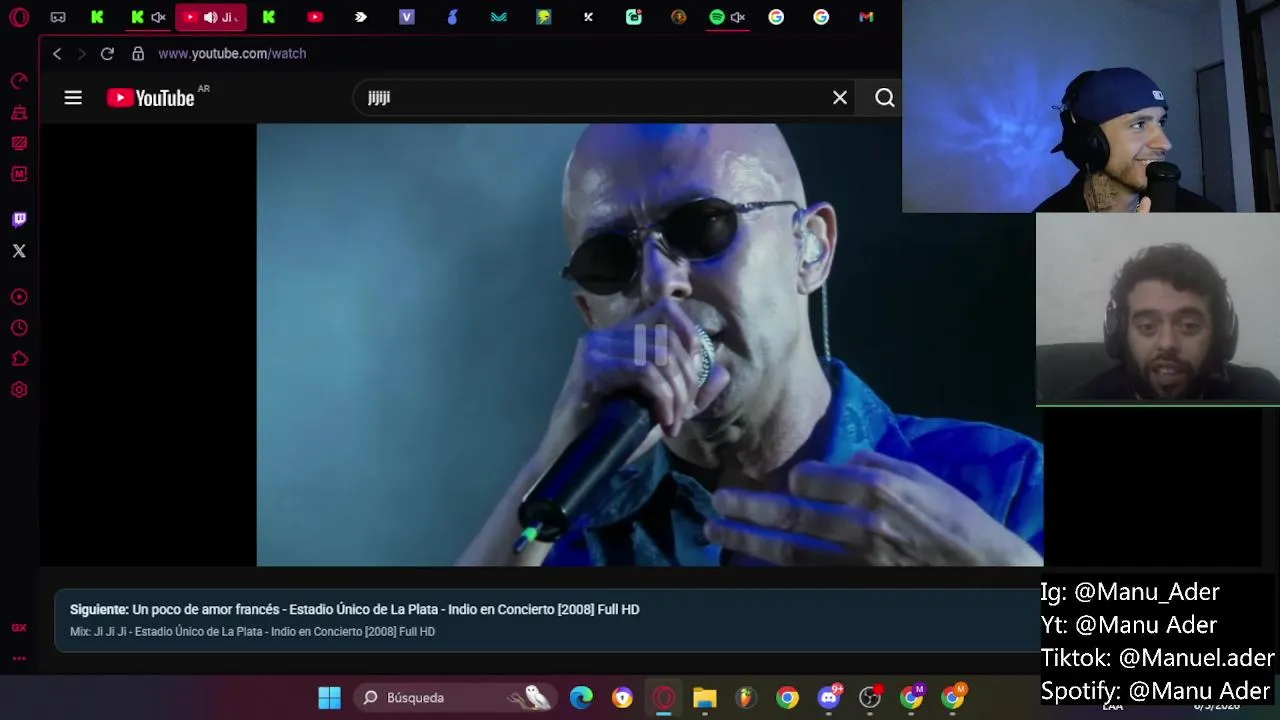
Task: Open 'Un poco de amor francés' next video
Action: click(x=354, y=609)
